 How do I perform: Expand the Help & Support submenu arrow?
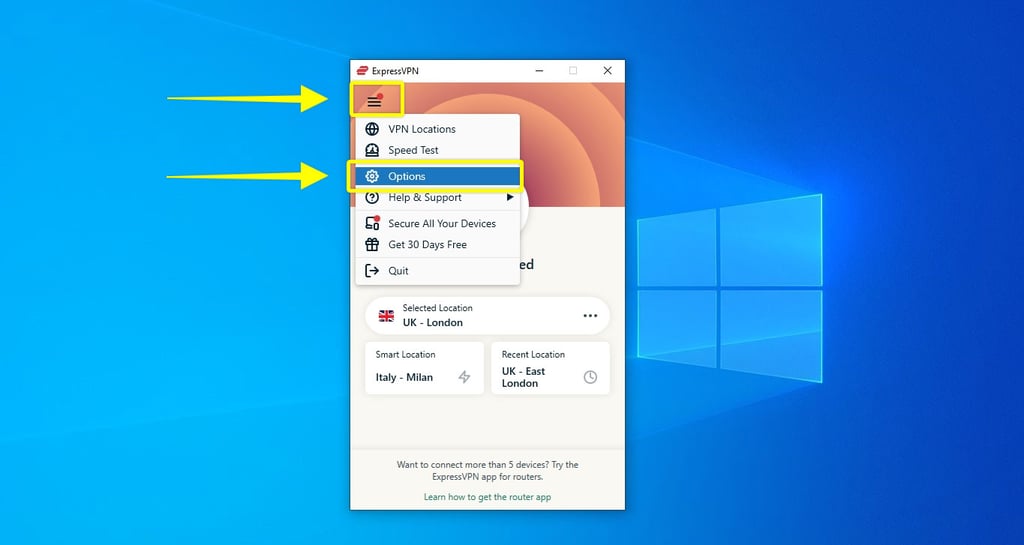(x=510, y=197)
